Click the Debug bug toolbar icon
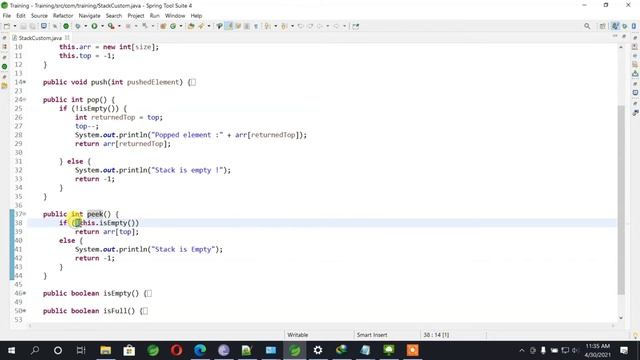 coord(78,26)
